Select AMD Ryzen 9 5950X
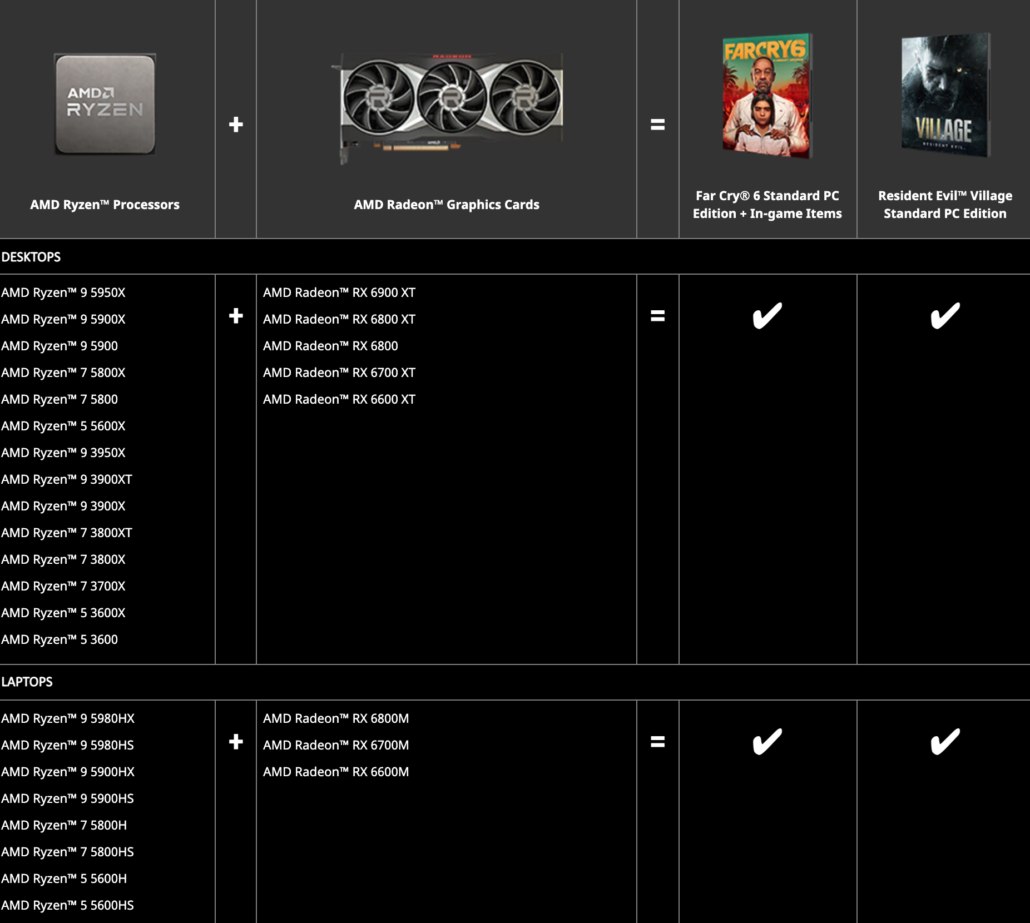Viewport: 1030px width, 923px height. (x=63, y=292)
